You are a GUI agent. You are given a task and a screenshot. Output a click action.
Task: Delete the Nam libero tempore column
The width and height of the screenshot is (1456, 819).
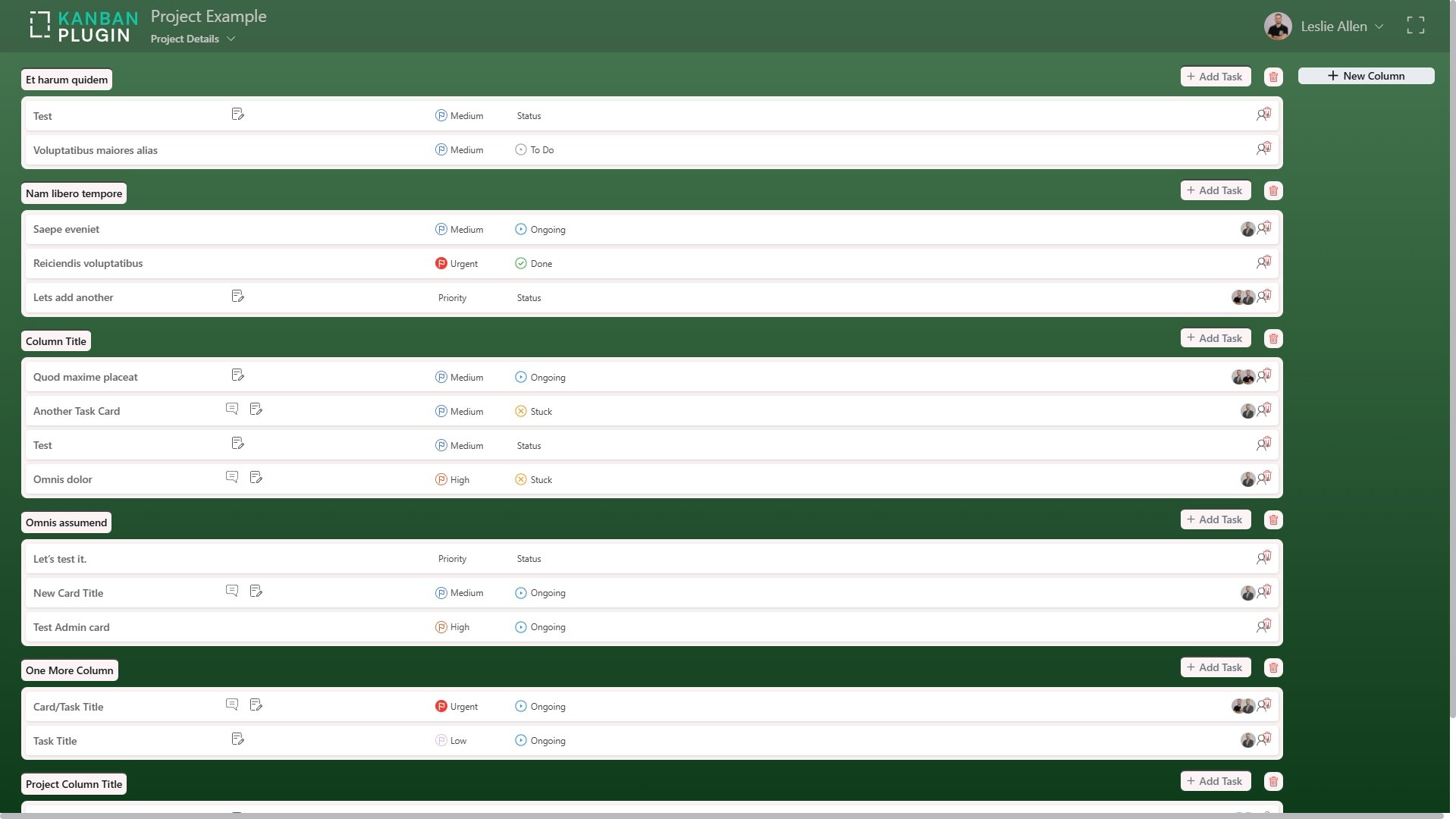[x=1273, y=190]
